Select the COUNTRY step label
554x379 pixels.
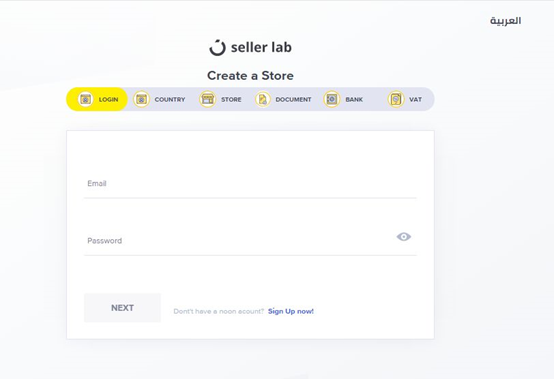click(170, 100)
